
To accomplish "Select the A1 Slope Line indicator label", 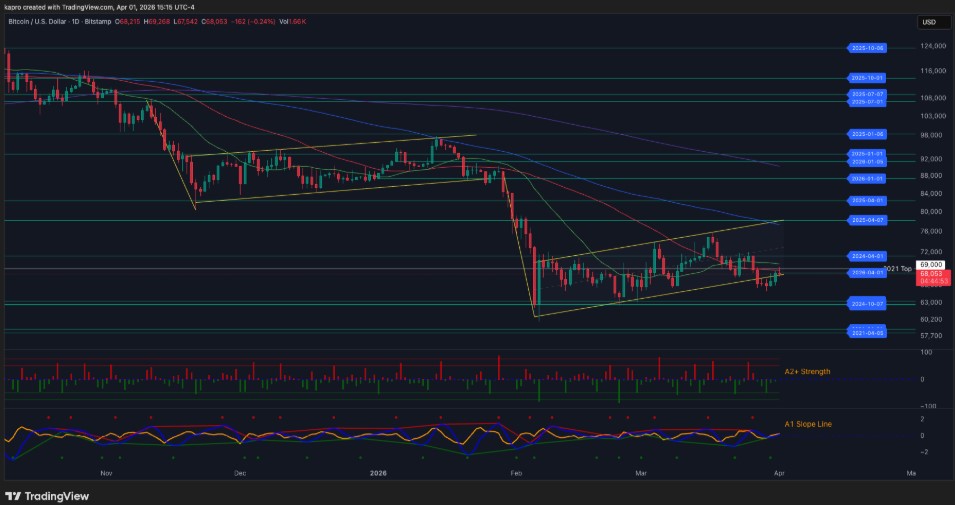I will coord(808,424).
